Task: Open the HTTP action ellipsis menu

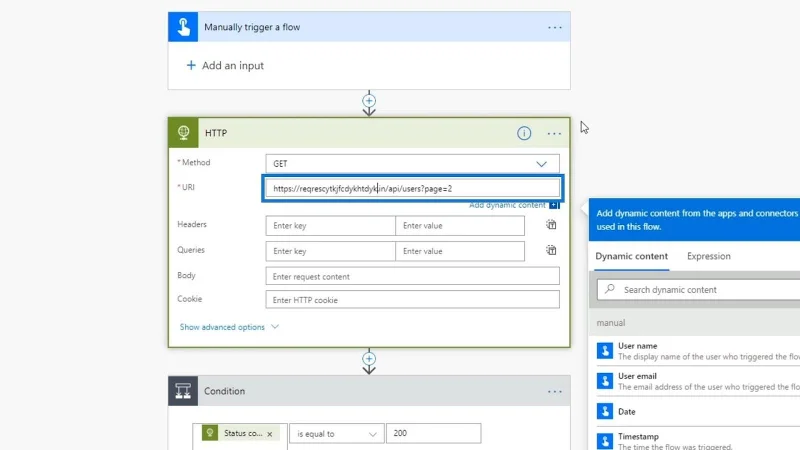Action: 554,134
